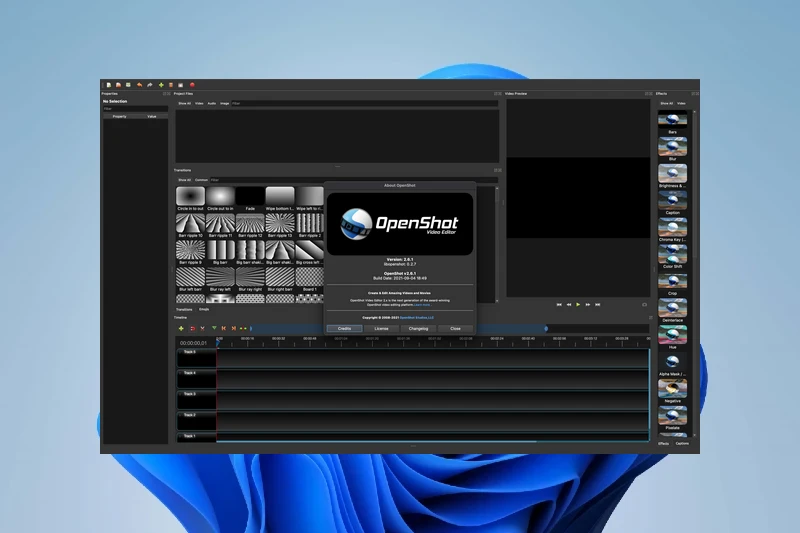
Task: Click the Play button under video preview
Action: click(x=578, y=304)
